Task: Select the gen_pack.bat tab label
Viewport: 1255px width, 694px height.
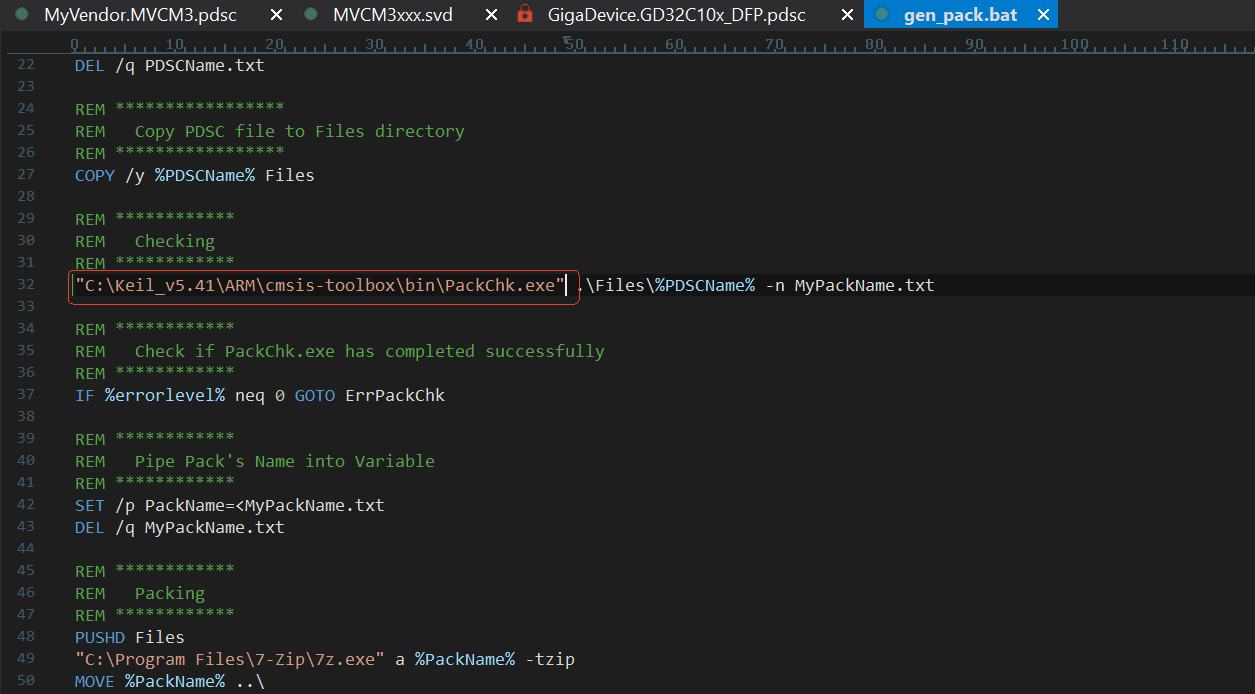Action: [960, 15]
